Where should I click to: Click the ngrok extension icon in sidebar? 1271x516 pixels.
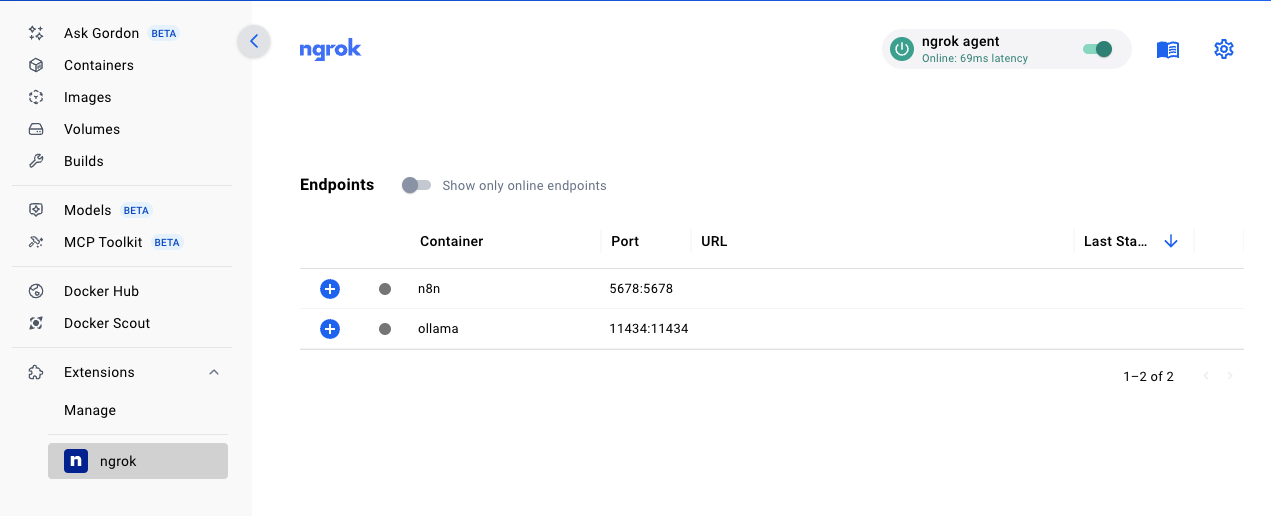coord(76,461)
